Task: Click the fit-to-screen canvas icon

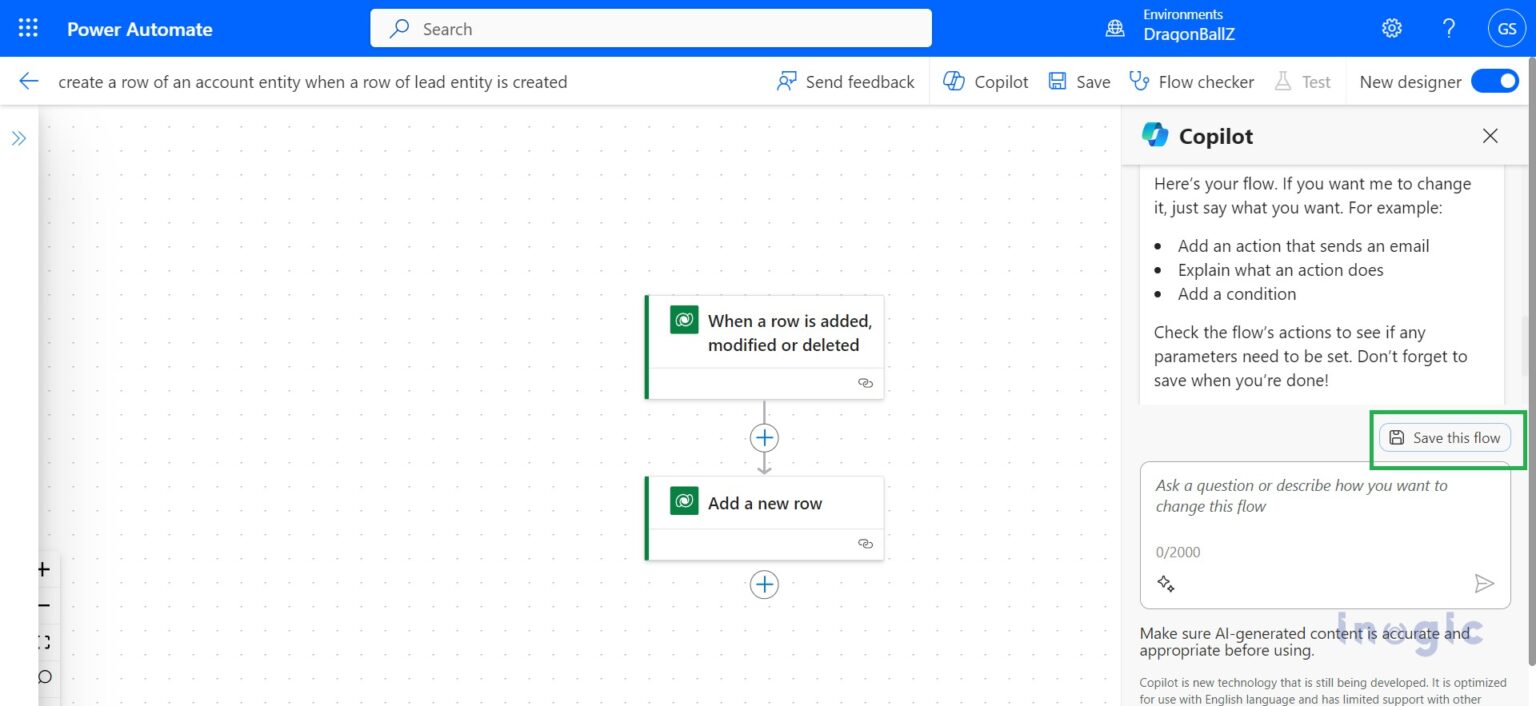Action: pyautogui.click(x=42, y=641)
